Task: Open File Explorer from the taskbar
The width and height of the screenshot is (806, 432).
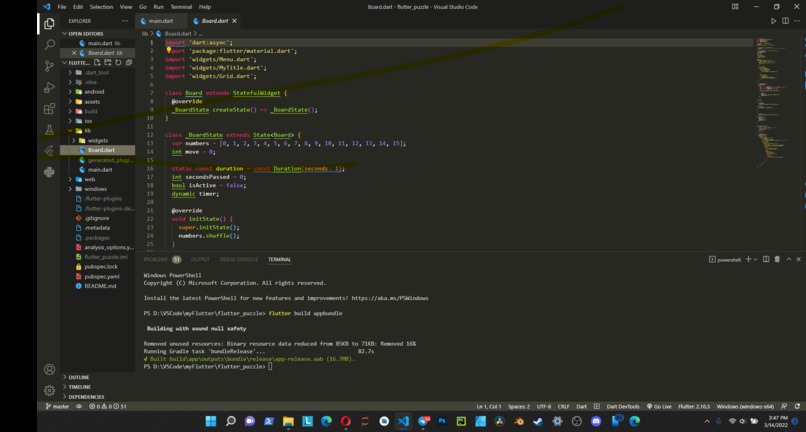Action: tap(288, 421)
